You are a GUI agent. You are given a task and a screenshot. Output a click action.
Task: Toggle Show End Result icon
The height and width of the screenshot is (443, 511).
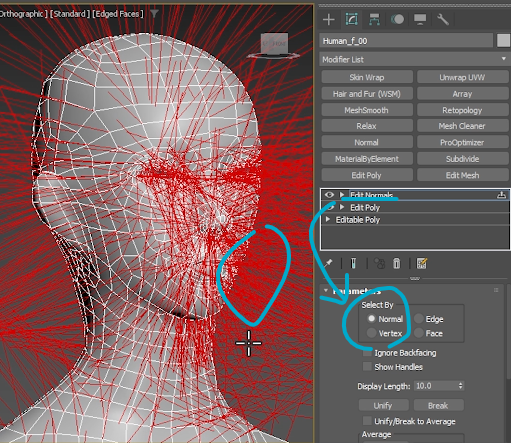tap(353, 264)
